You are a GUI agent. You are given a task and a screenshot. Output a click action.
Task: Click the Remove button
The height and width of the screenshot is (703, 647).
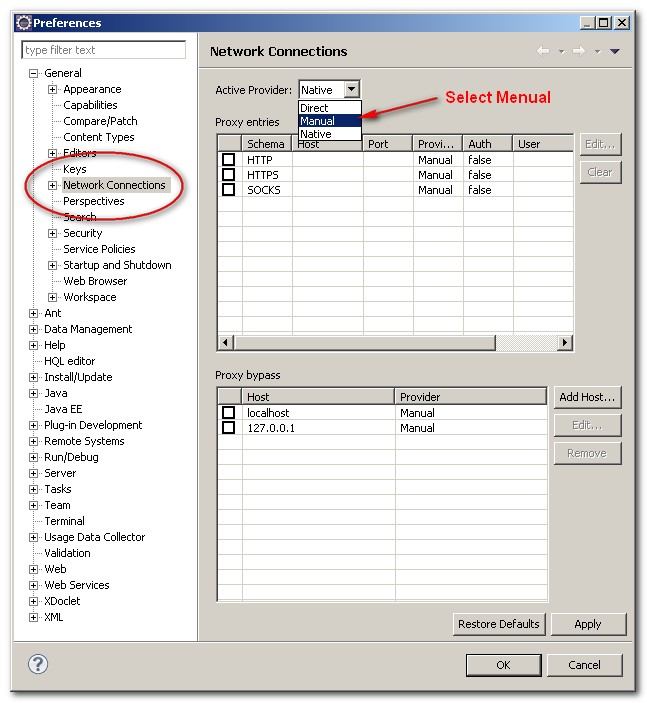click(x=587, y=453)
